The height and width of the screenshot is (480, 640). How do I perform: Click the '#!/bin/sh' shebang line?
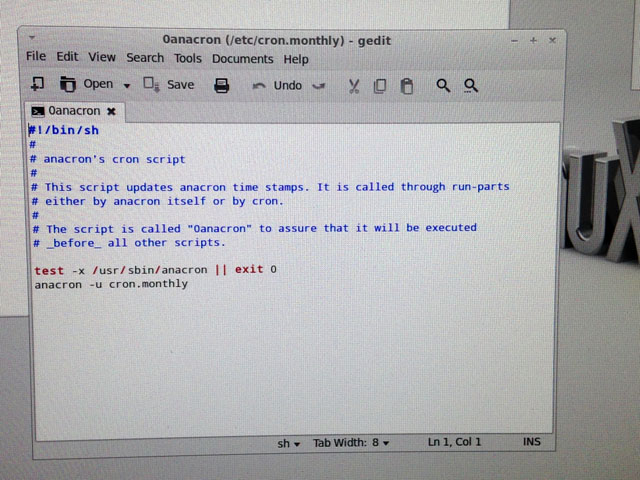coord(64,130)
